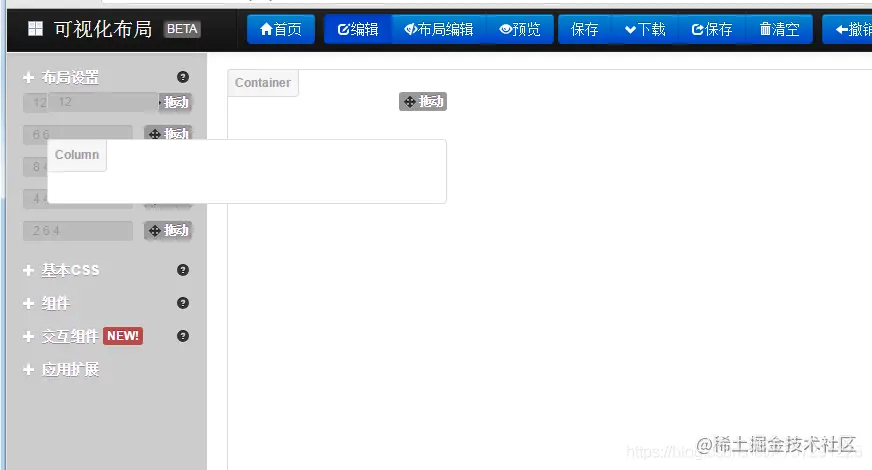Image resolution: width=872 pixels, height=470 pixels.
Task: Click the 6 6 layout input field
Action: click(78, 133)
